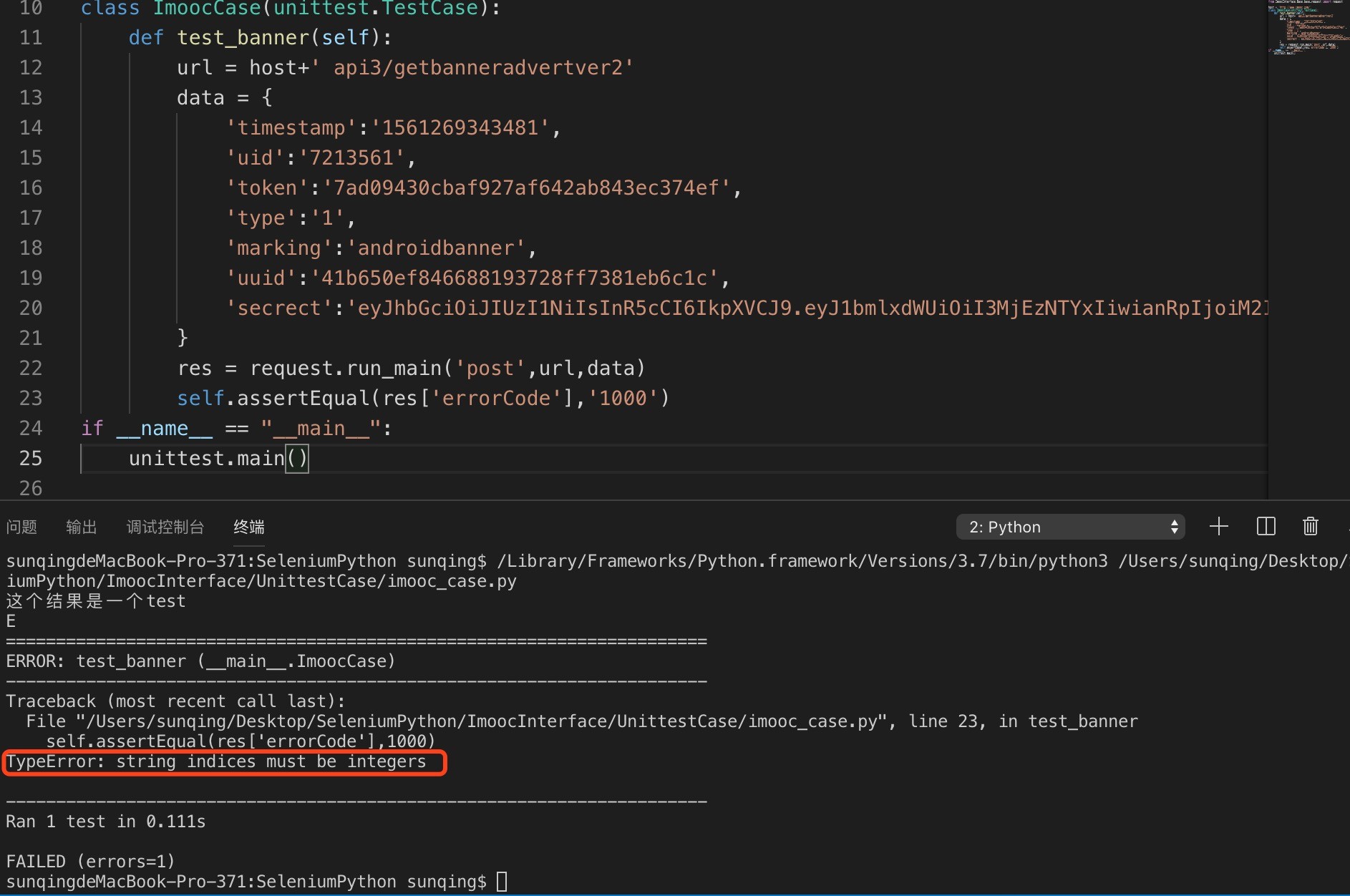Click the url = host+ assignment line

coord(405,67)
